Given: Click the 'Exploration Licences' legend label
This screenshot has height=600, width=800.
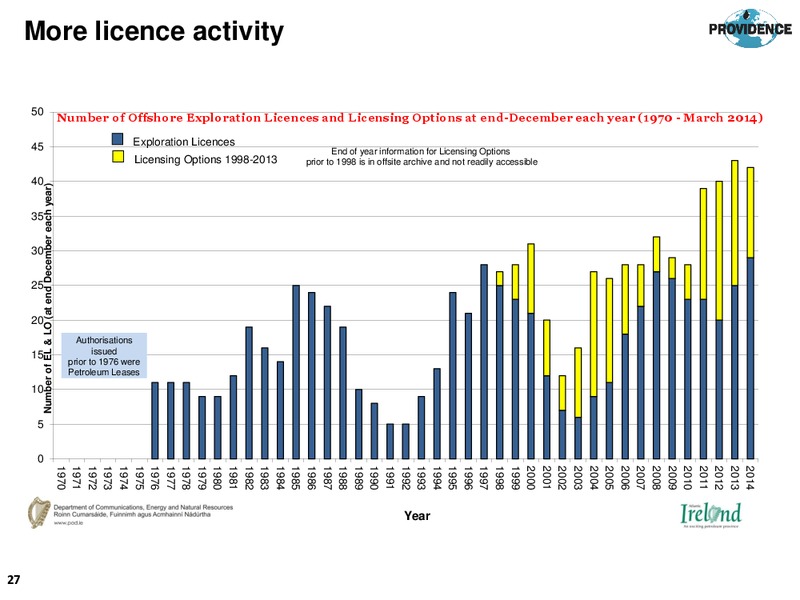Looking at the screenshot, I should coord(184,142).
